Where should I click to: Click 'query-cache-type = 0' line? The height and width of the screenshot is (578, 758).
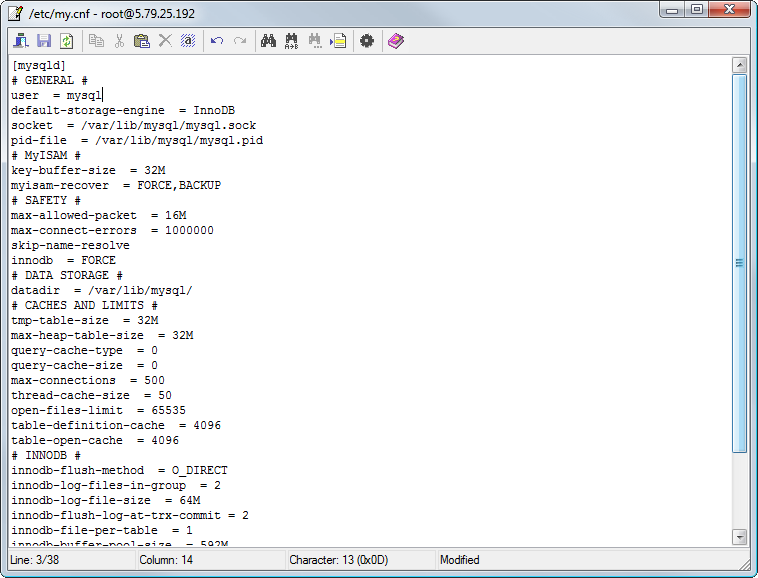[x=85, y=350]
